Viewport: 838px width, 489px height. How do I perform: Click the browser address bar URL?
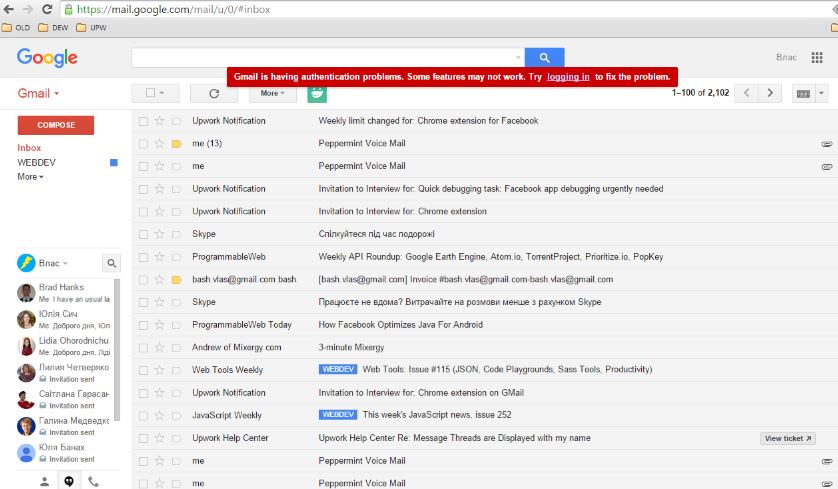(174, 9)
